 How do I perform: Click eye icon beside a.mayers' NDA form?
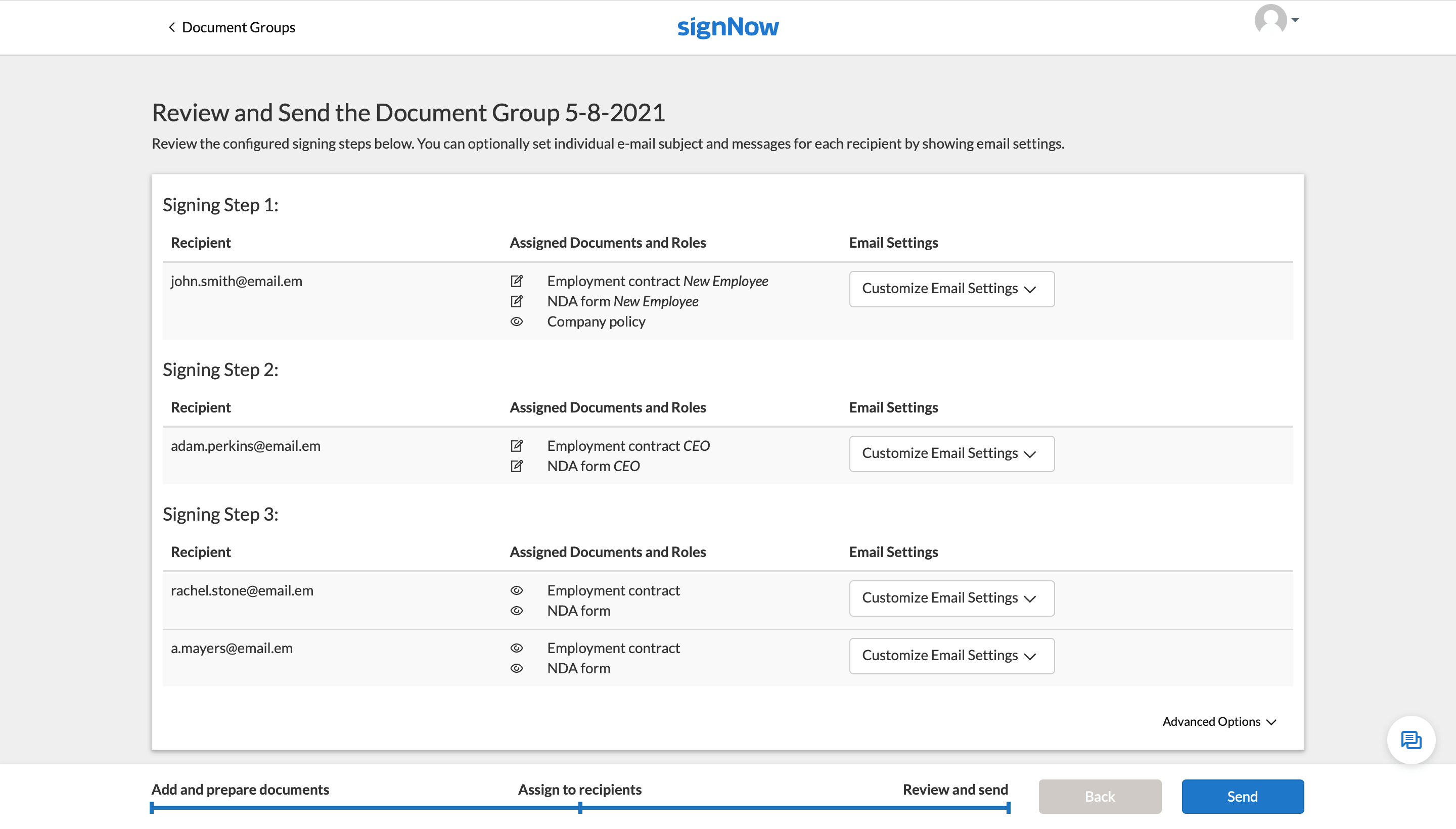517,668
